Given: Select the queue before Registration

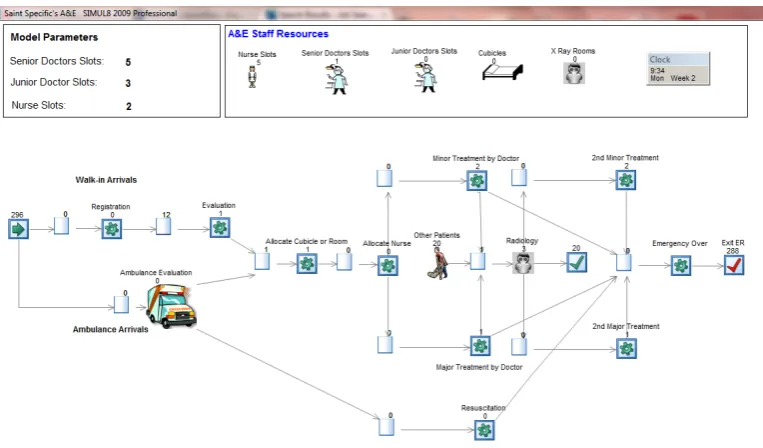Looking at the screenshot, I should [x=61, y=226].
